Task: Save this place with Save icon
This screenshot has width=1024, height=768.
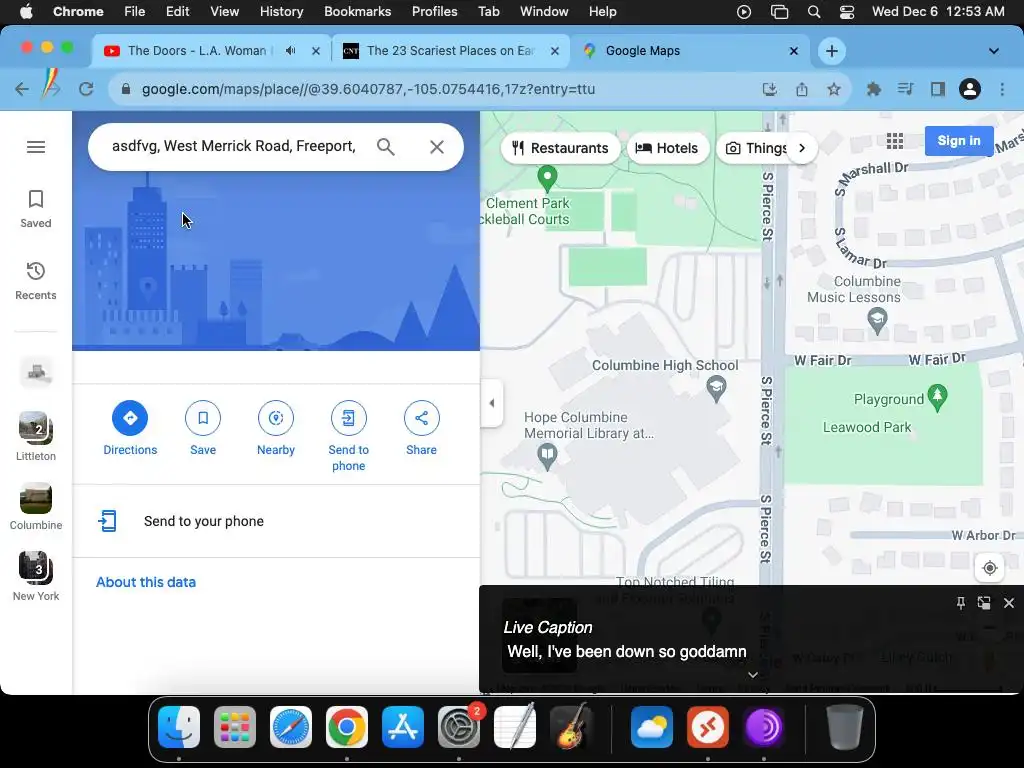Action: (x=203, y=428)
